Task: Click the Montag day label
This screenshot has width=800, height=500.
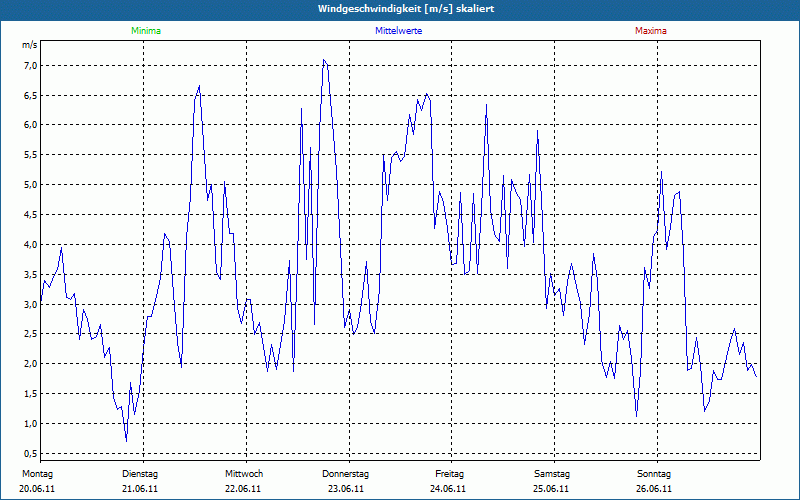Action: pyautogui.click(x=37, y=474)
